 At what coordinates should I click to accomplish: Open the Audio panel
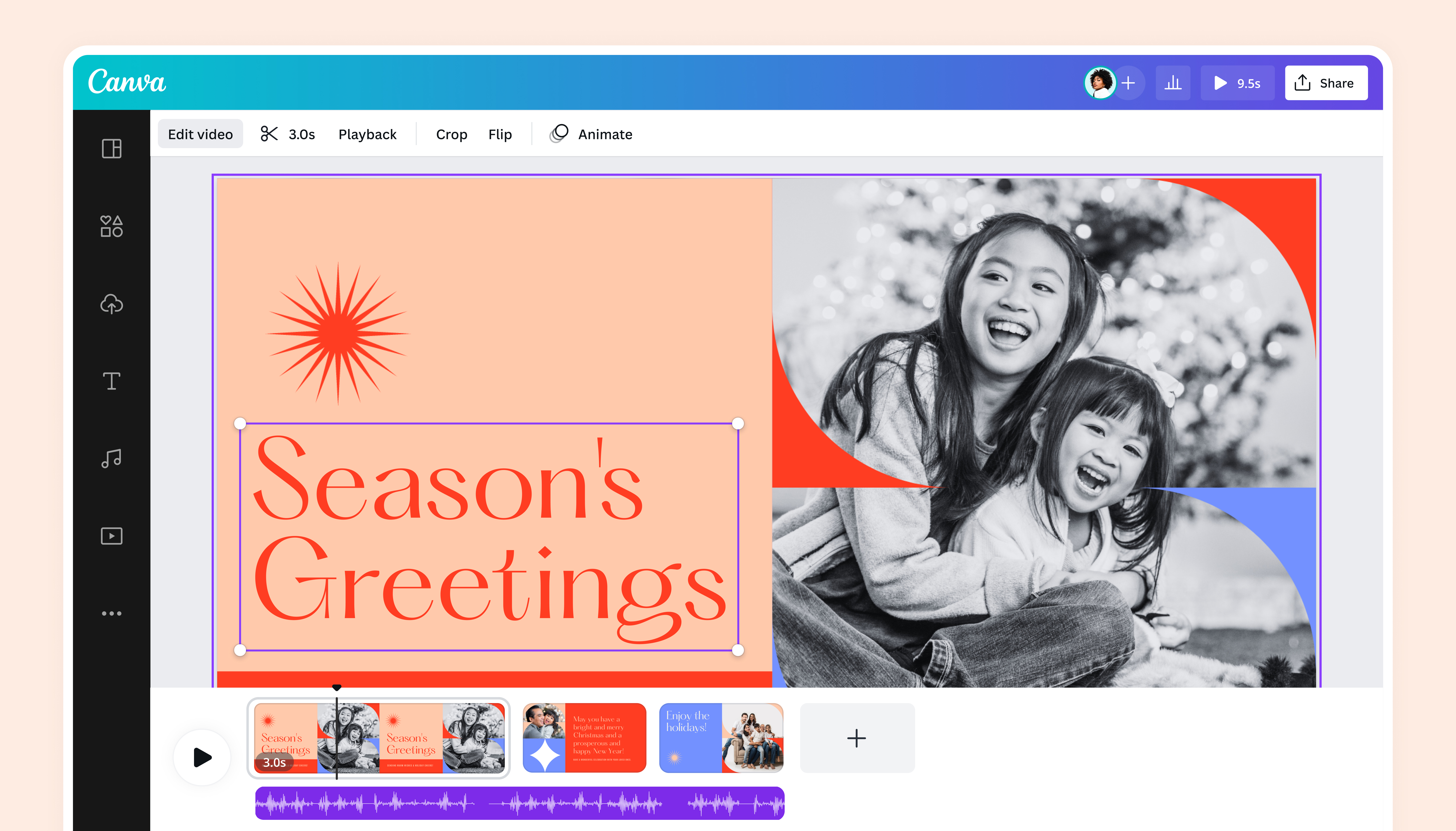coord(112,458)
